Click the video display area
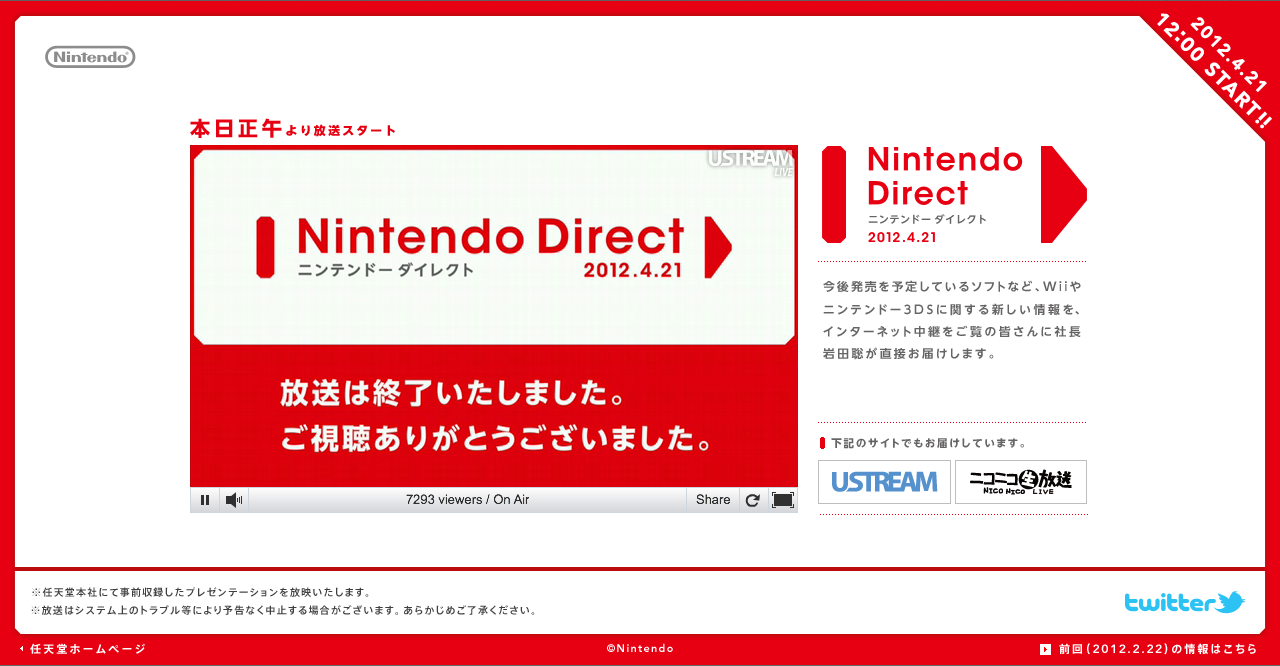This screenshot has width=1280, height=666. (x=494, y=316)
